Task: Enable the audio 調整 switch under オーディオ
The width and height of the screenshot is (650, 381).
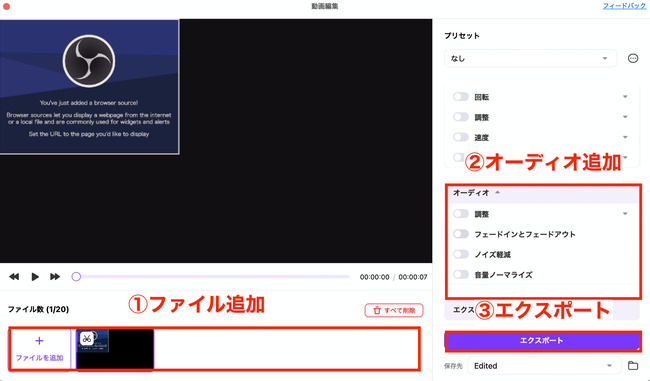Action: pos(461,214)
